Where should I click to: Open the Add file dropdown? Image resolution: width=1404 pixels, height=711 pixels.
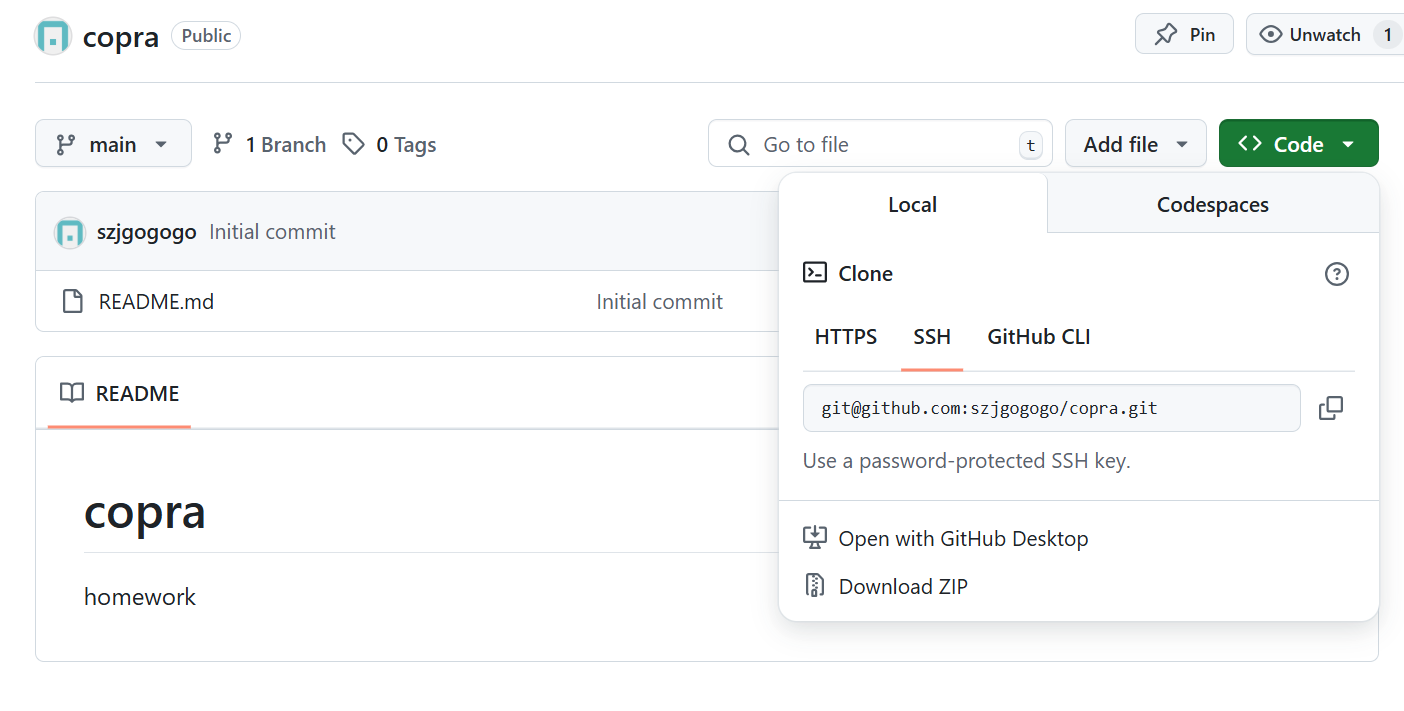pyautogui.click(x=1136, y=144)
